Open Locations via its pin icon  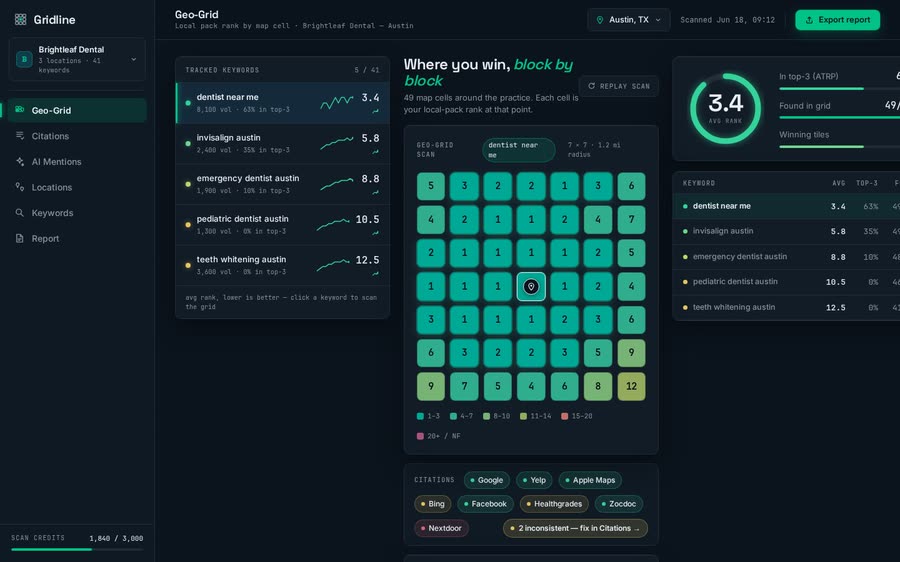click(x=20, y=187)
